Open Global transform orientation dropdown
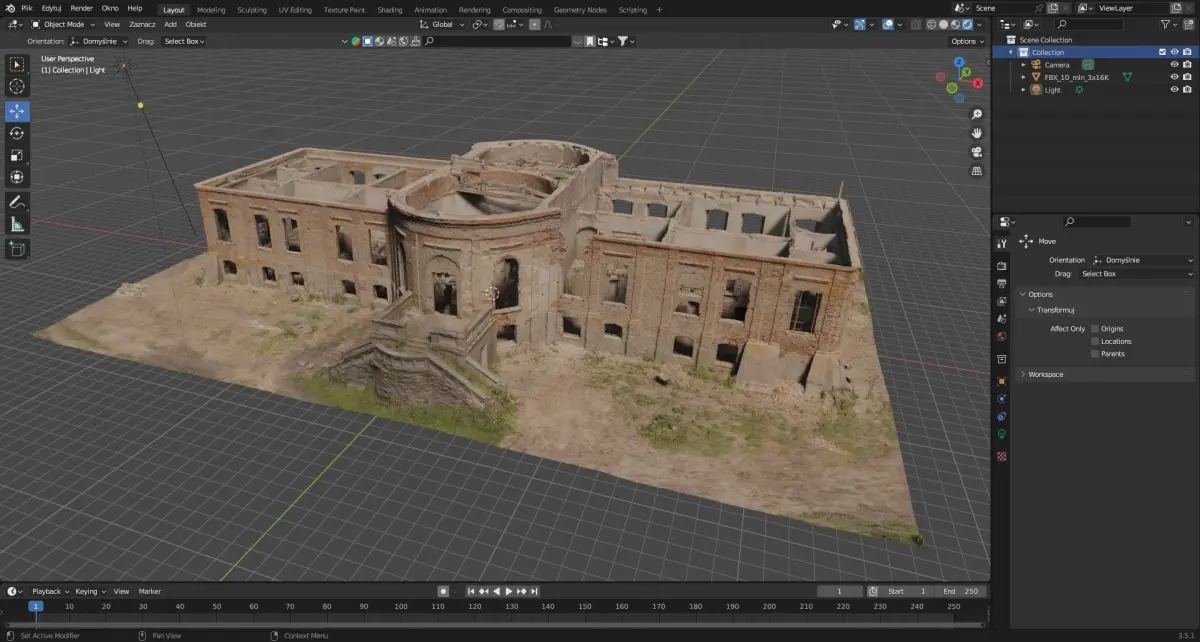Image resolution: width=1200 pixels, height=642 pixels. [x=441, y=24]
